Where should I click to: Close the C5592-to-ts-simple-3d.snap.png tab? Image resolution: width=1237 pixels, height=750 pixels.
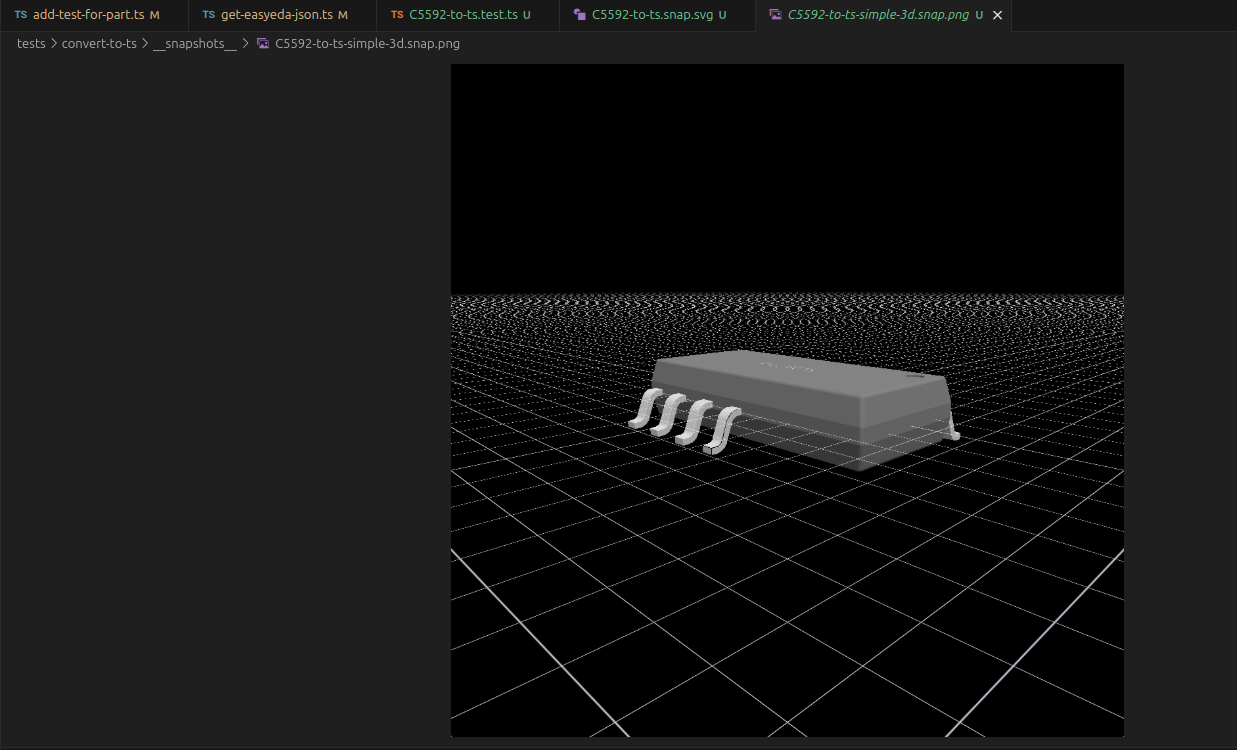997,15
